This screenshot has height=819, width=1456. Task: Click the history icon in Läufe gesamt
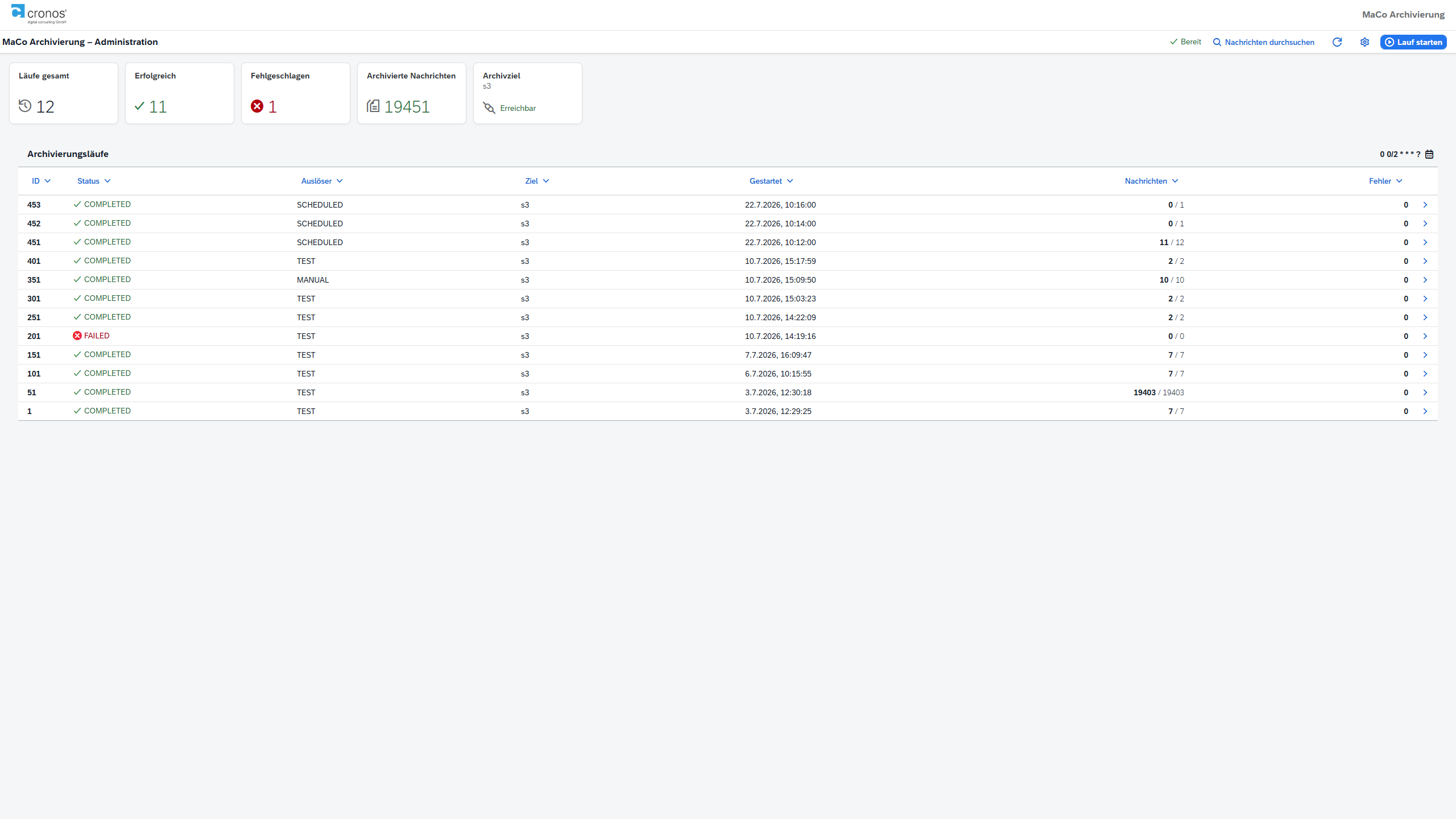(25, 106)
